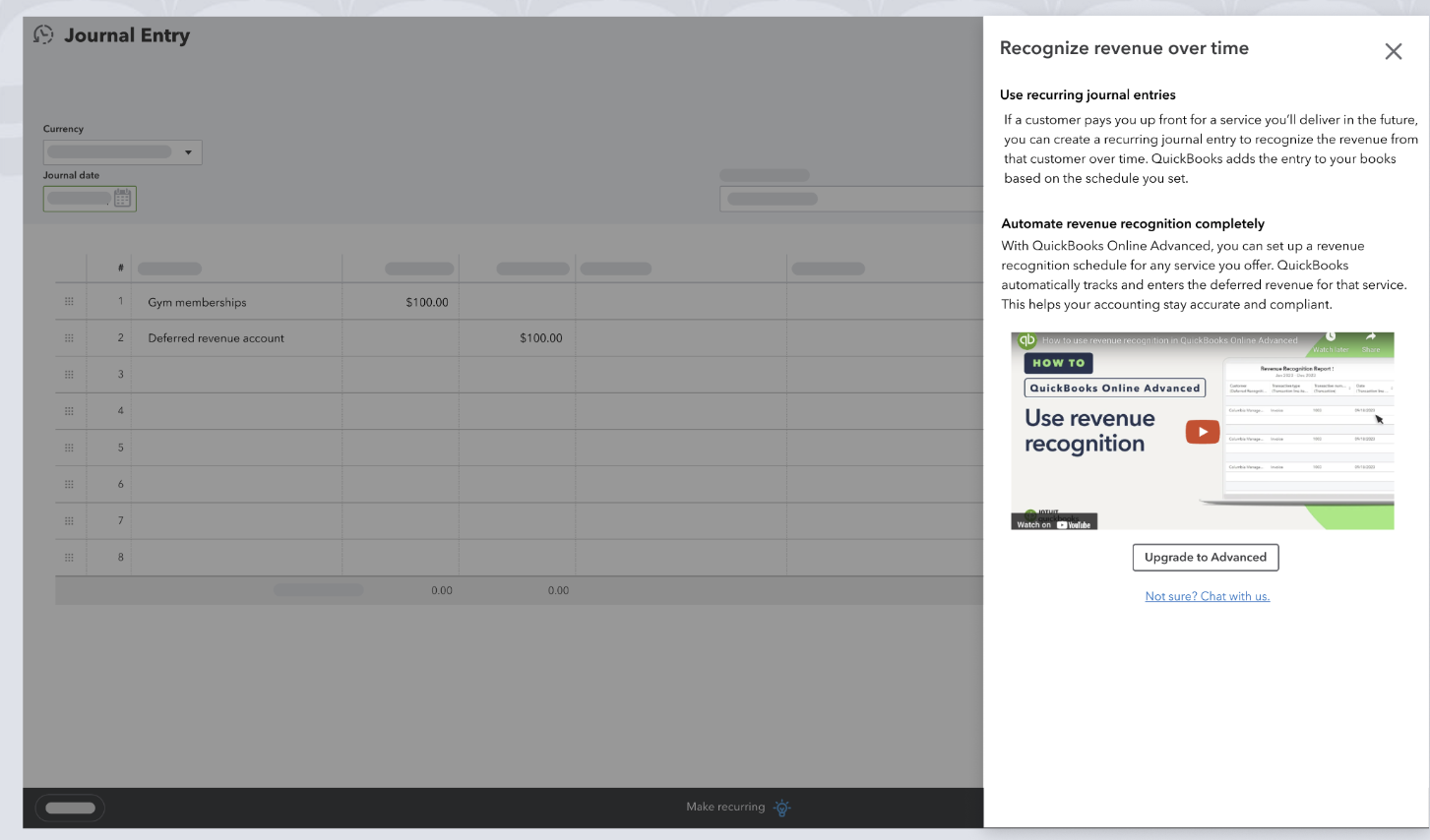Click the drag handle icon on row 6
This screenshot has height=840, width=1430.
point(69,484)
